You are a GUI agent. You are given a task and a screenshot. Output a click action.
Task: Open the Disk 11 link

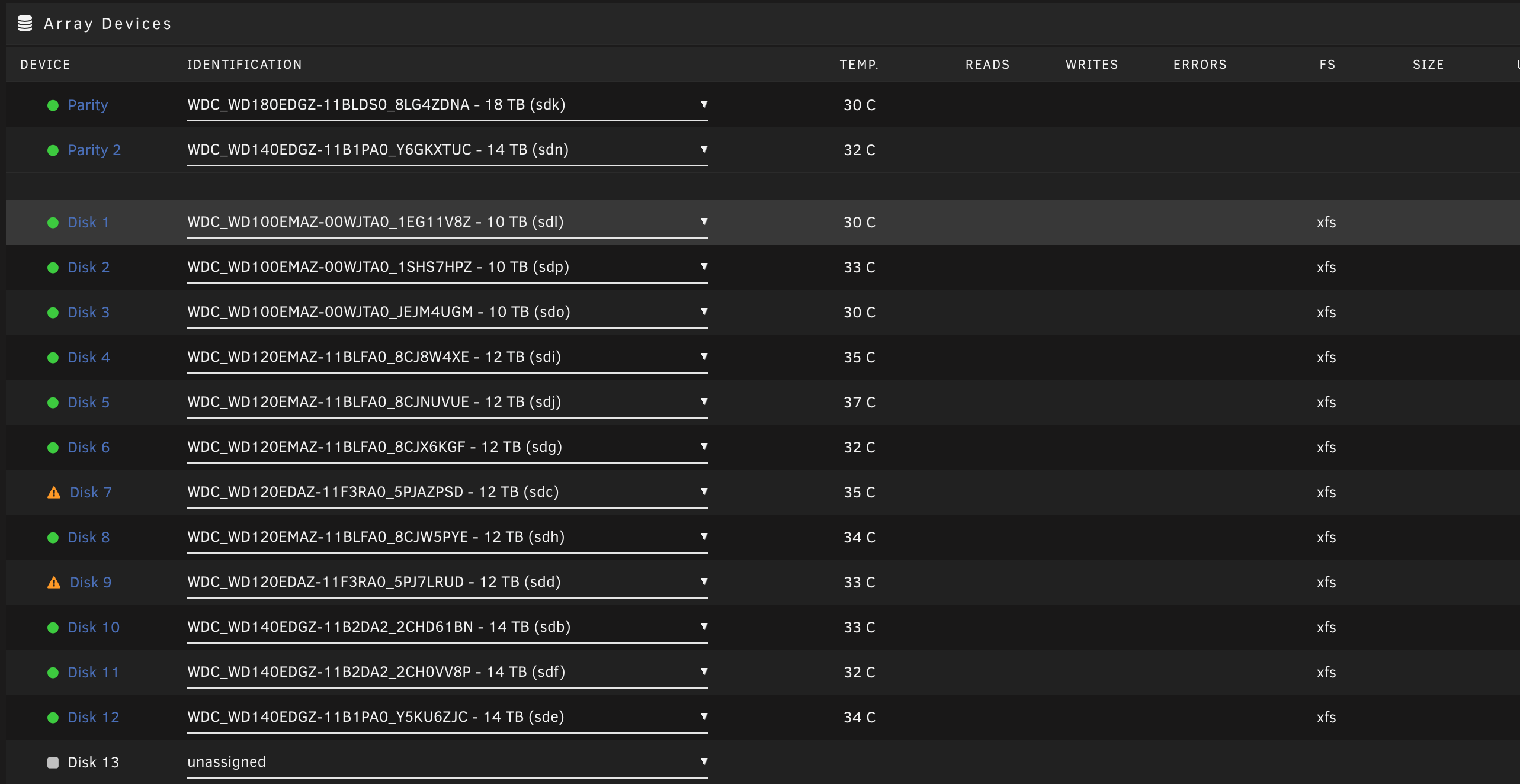click(x=94, y=673)
